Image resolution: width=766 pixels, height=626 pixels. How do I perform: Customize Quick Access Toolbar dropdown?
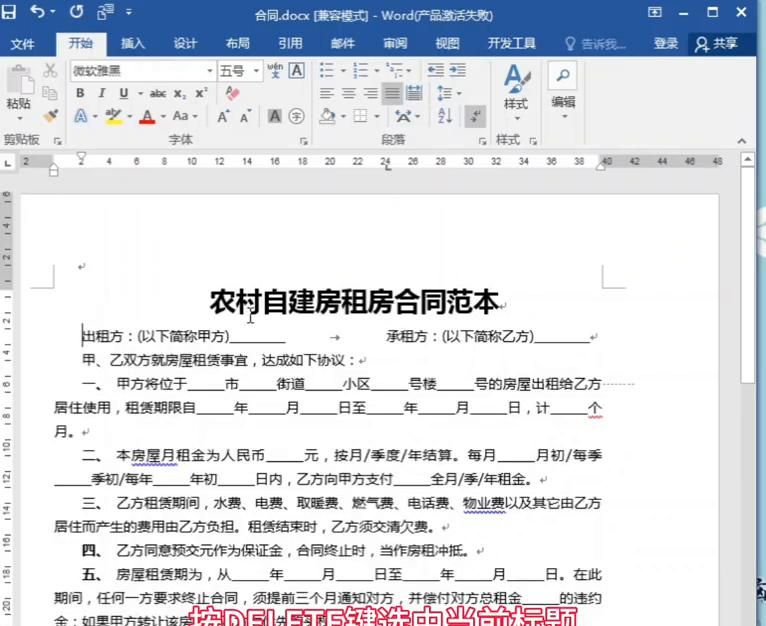(x=129, y=12)
